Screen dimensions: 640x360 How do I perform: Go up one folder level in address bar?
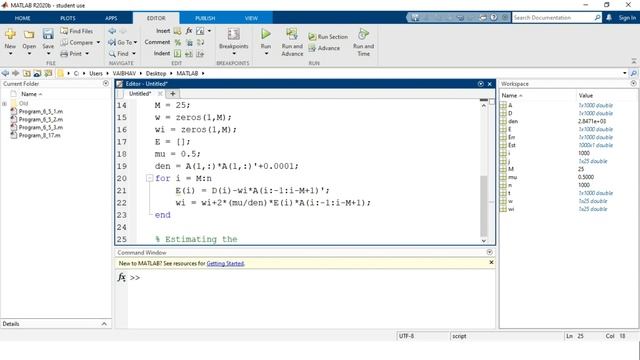pos(27,73)
